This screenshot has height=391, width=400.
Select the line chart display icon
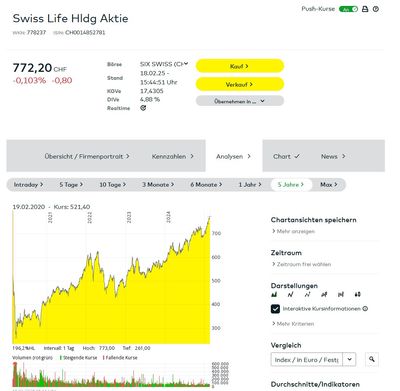pos(291,294)
